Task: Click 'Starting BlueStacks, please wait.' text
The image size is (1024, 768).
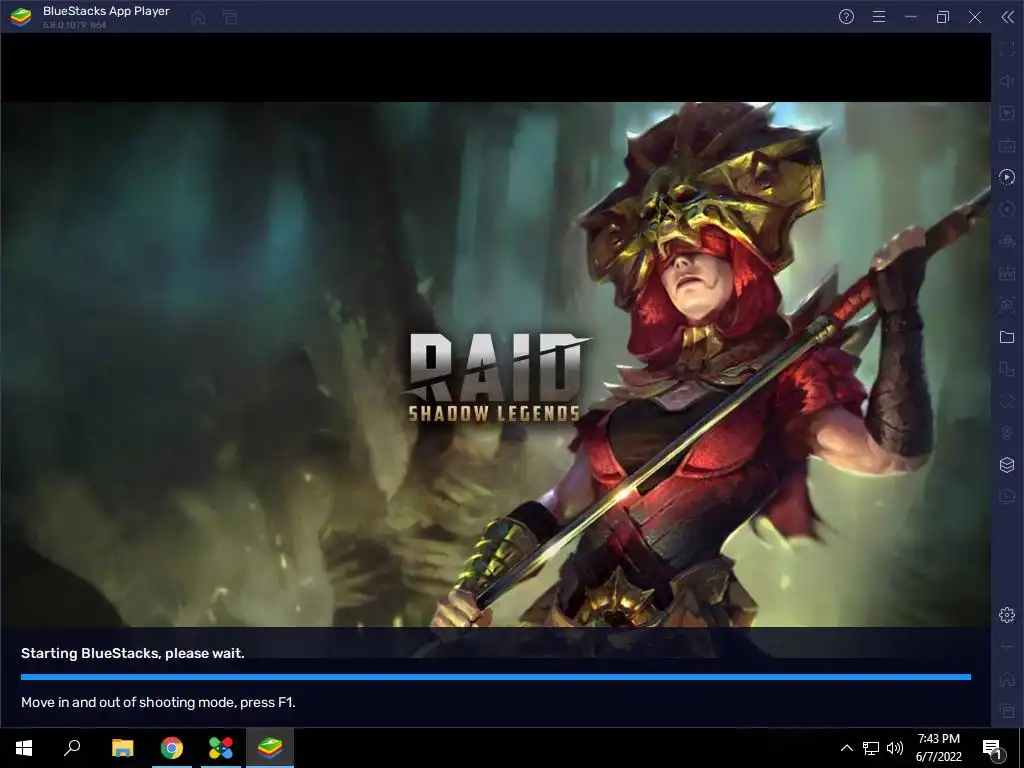Action: 133,653
